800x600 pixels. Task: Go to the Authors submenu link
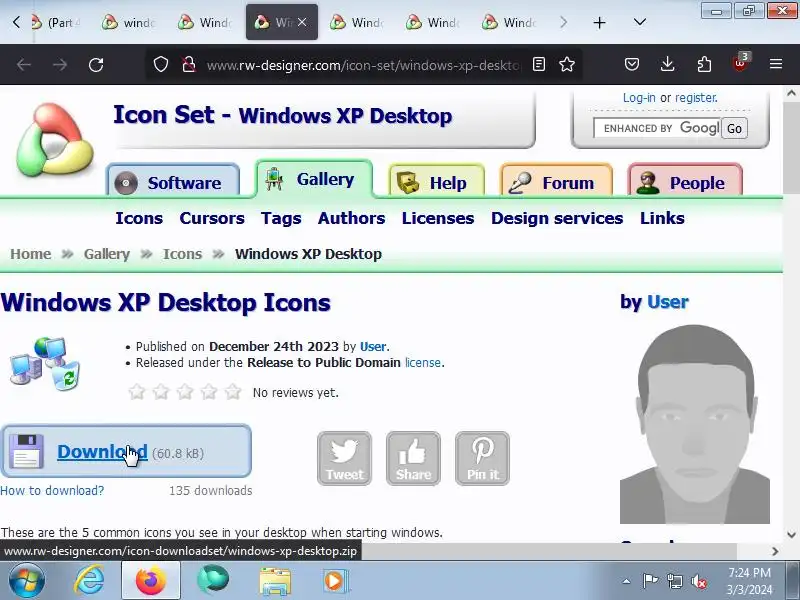(352, 218)
